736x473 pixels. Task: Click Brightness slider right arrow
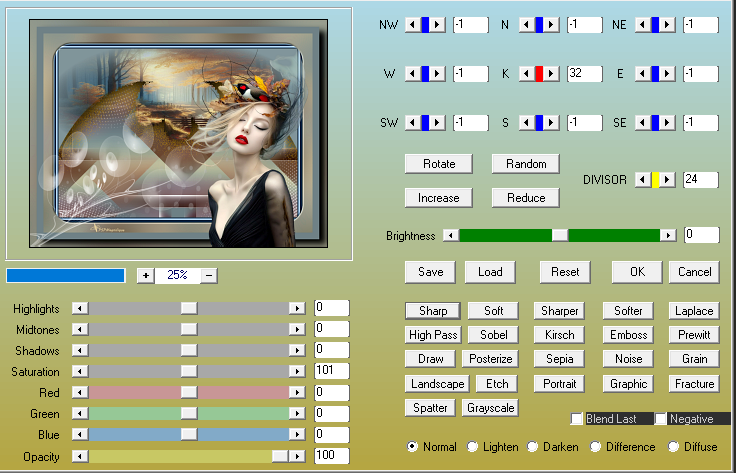pos(668,235)
